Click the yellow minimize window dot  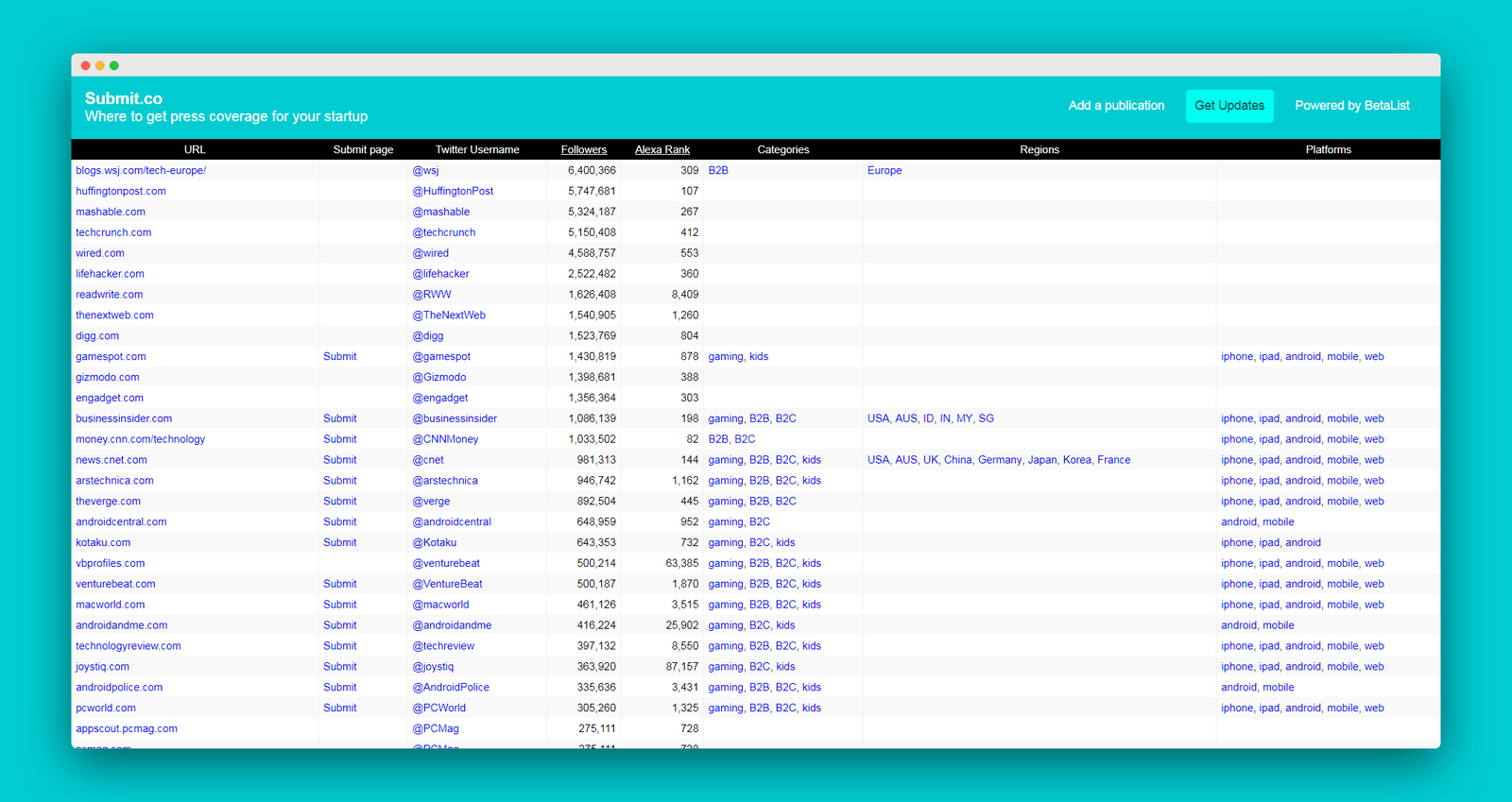pos(100,65)
